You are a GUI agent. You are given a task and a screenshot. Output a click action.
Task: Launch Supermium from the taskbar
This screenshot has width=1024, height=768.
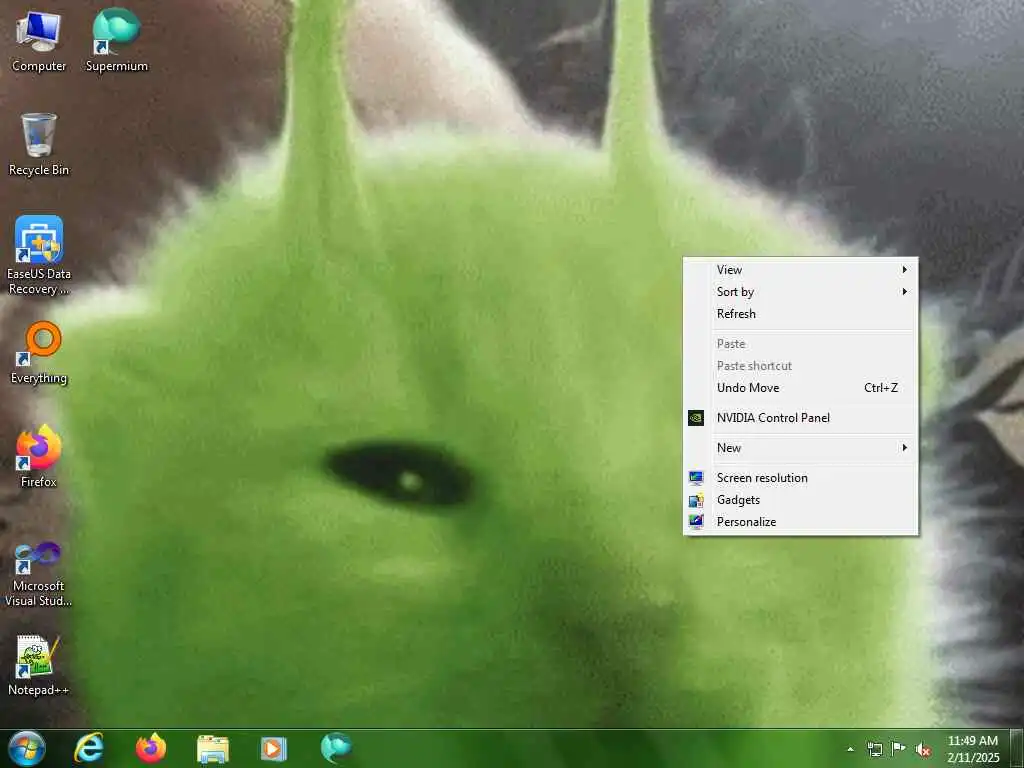[336, 748]
